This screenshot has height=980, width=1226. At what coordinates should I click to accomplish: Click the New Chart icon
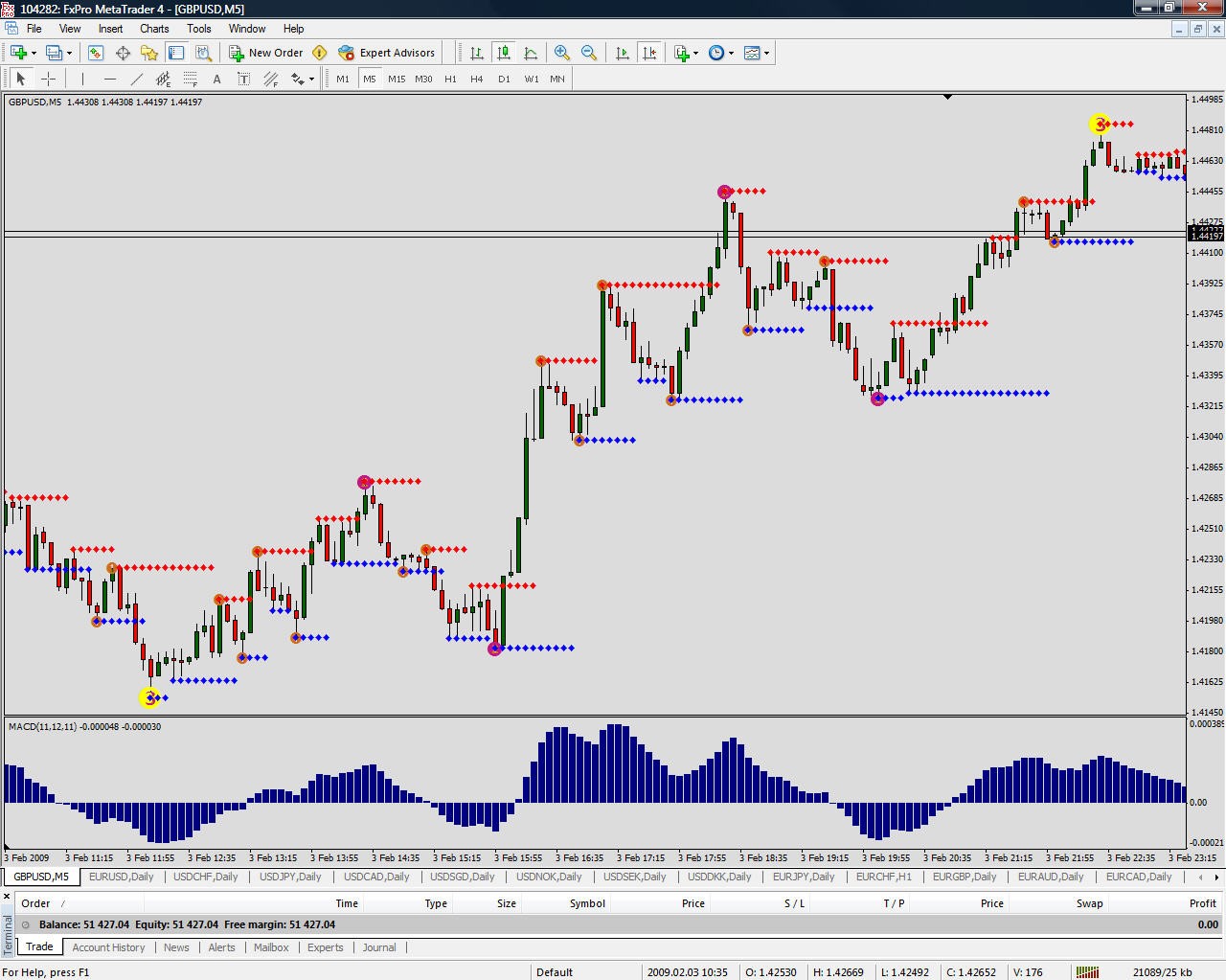click(19, 53)
